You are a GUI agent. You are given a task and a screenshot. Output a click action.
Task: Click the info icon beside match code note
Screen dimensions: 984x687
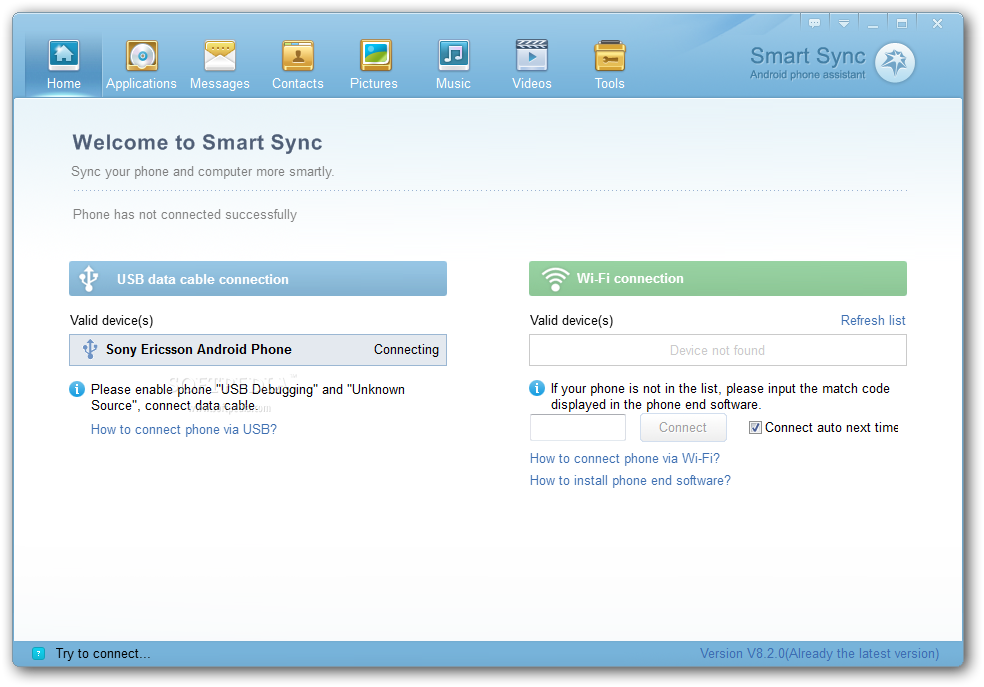tap(537, 388)
